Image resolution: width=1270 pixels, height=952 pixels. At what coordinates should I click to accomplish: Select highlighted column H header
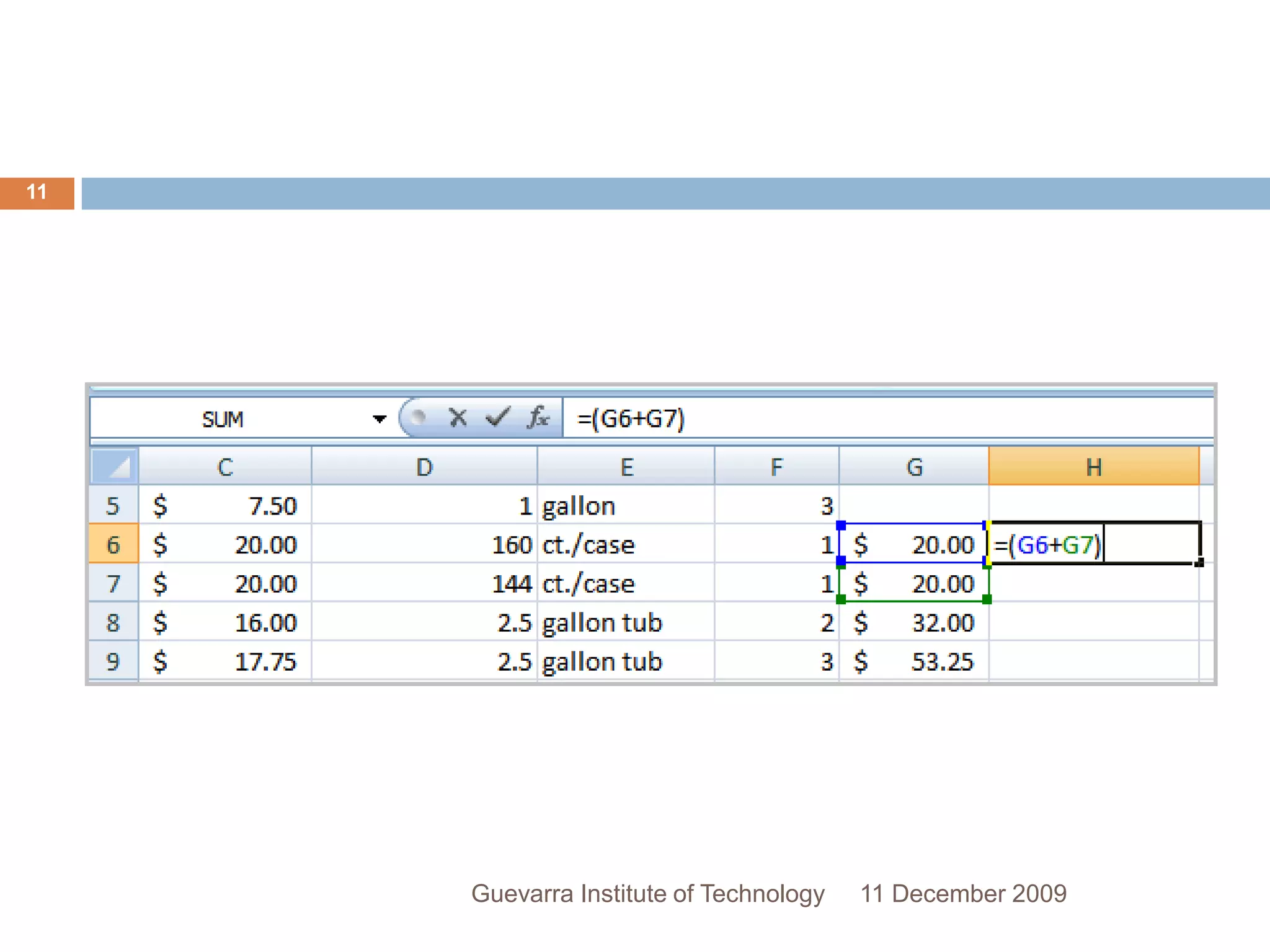1093,467
